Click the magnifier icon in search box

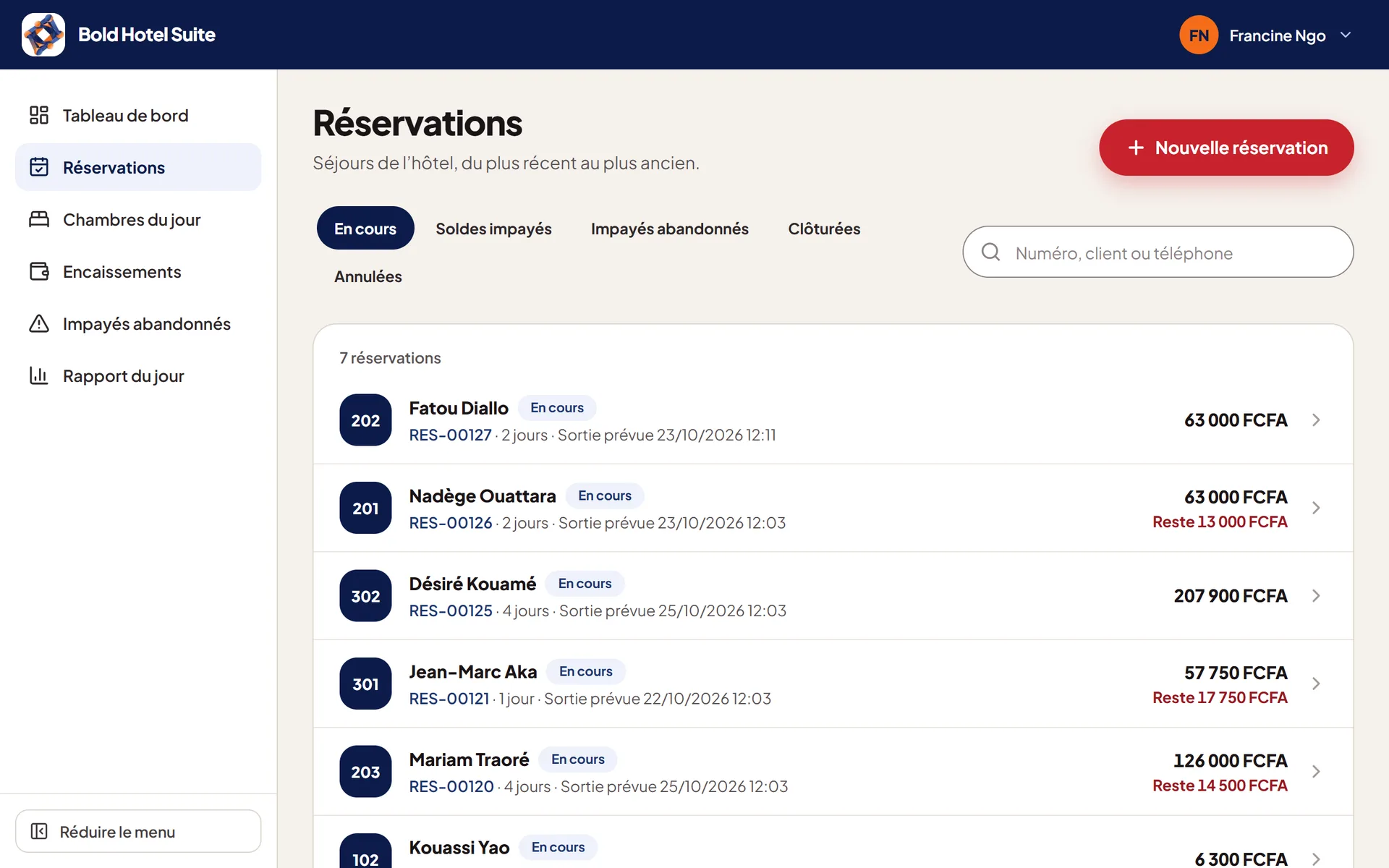[x=990, y=252]
